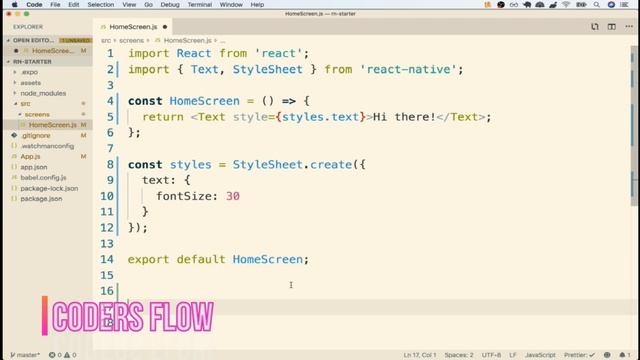Click the master branch in status bar
The height and width of the screenshot is (360, 640).
25,355
